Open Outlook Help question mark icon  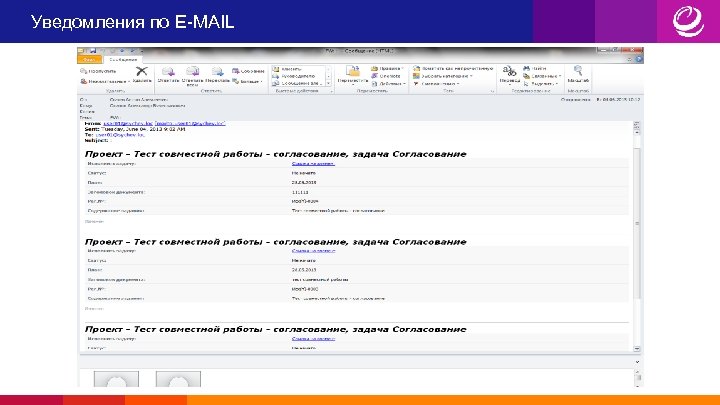click(639, 59)
